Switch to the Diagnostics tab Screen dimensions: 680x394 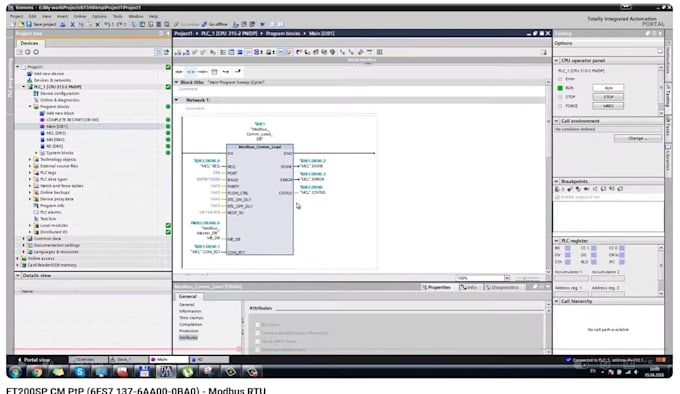(x=502, y=287)
